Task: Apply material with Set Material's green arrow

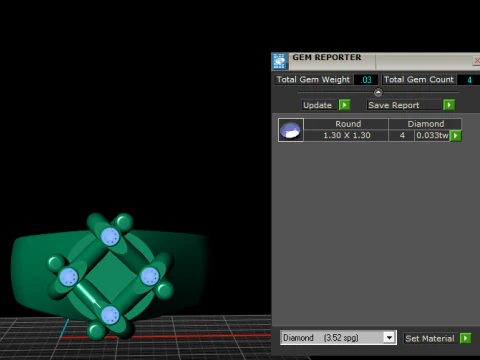Action: pos(465,338)
